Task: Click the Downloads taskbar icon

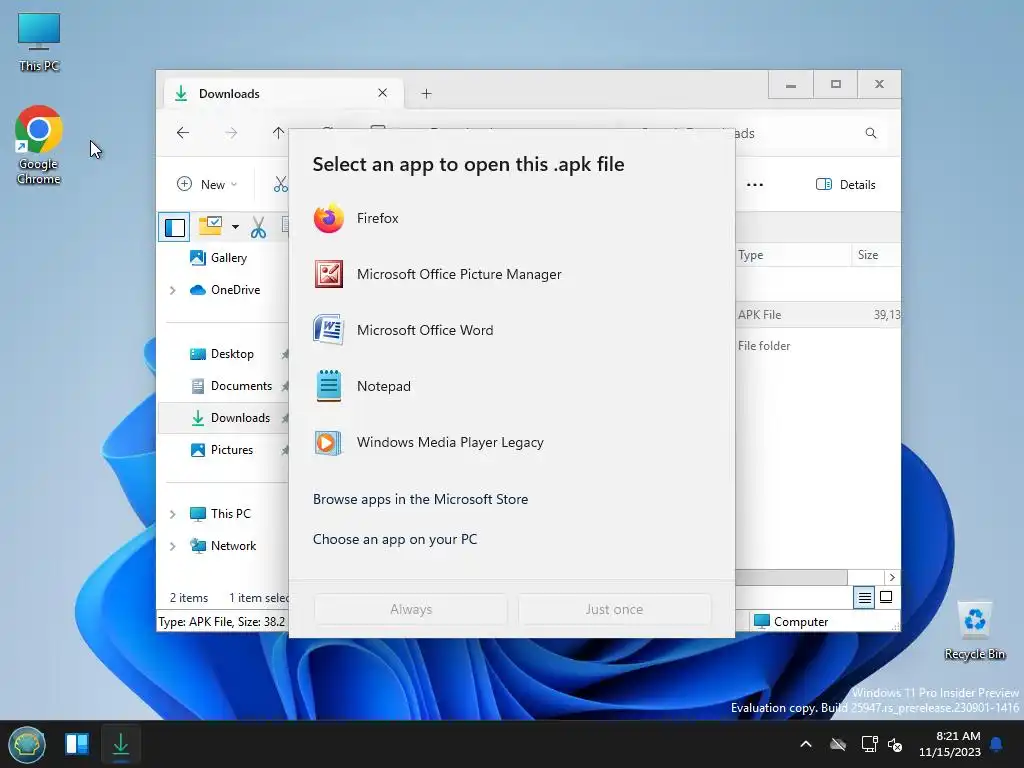Action: [x=121, y=744]
